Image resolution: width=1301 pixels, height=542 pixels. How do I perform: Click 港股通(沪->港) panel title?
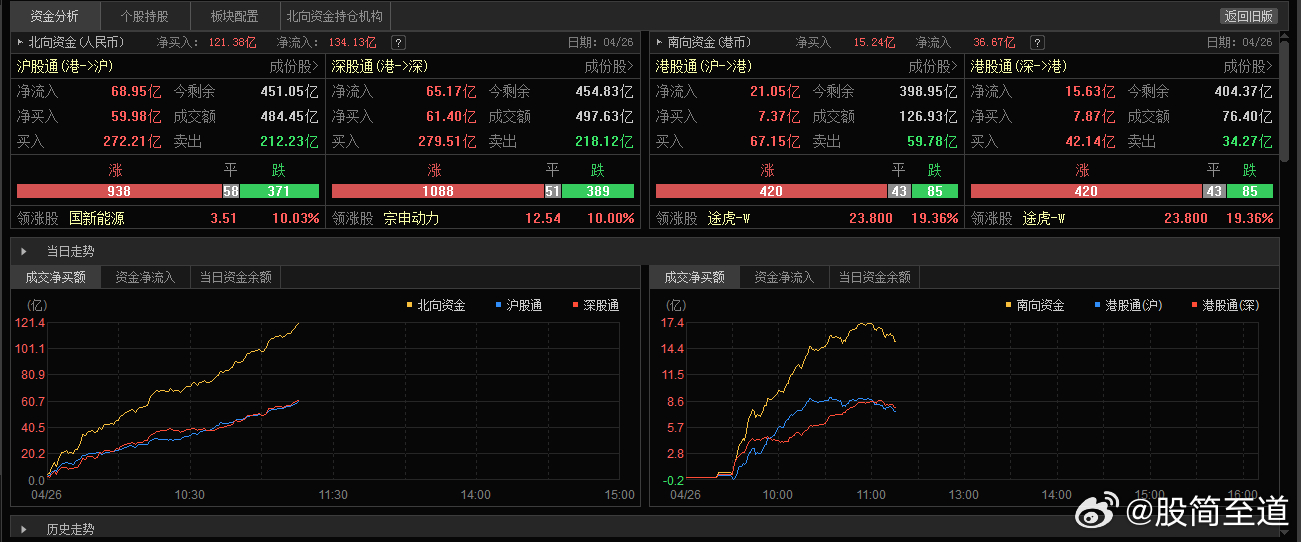pyautogui.click(x=704, y=66)
